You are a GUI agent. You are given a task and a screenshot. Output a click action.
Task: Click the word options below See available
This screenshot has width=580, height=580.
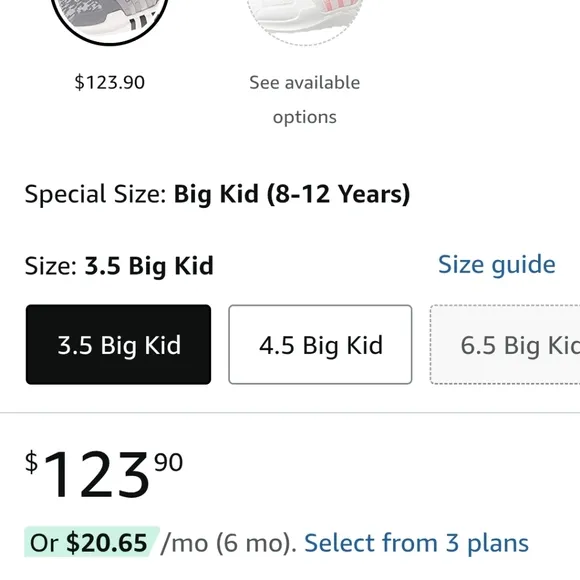click(x=304, y=117)
